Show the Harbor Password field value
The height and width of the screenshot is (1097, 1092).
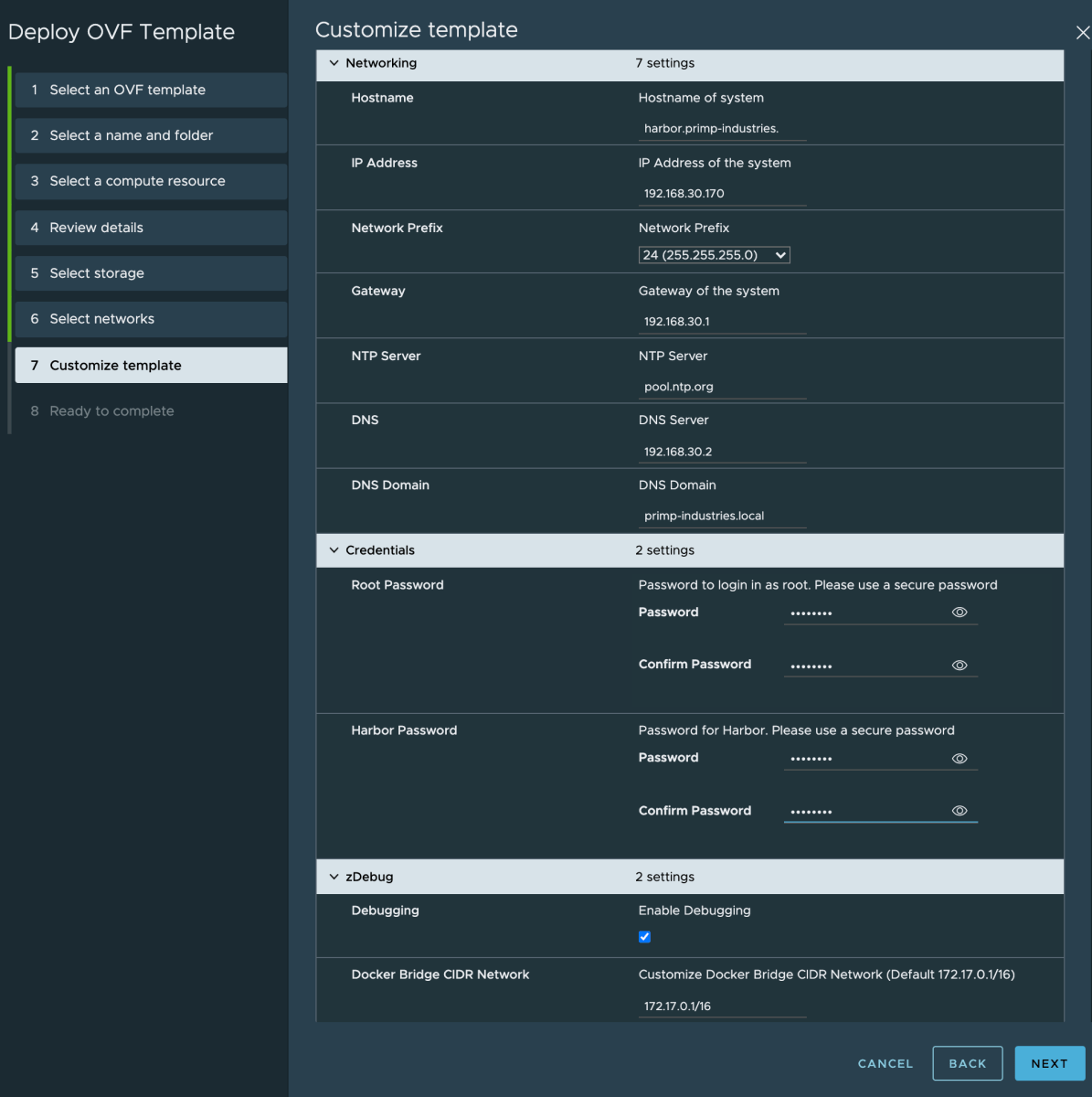[959, 759]
